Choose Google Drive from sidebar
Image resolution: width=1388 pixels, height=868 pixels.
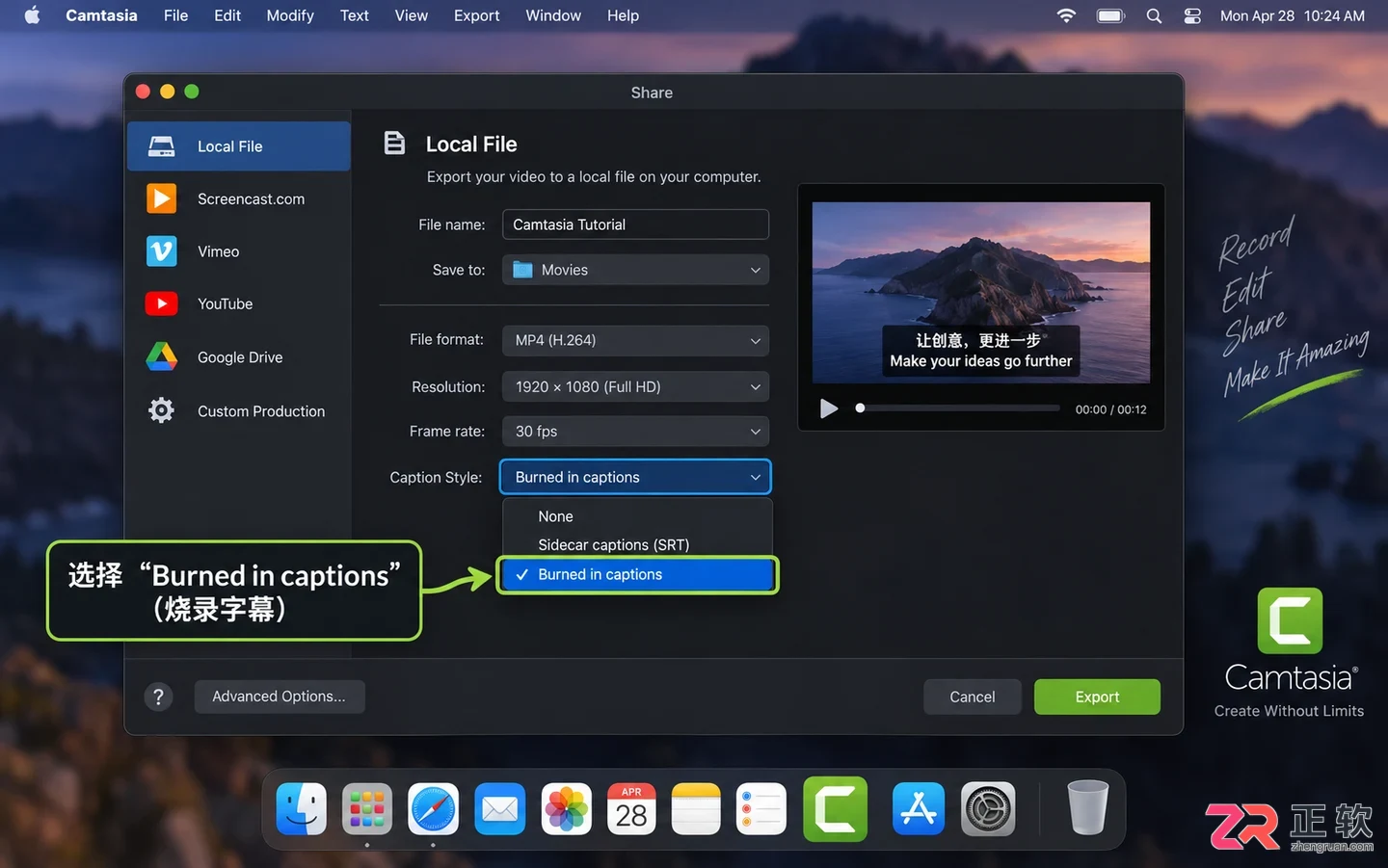tap(238, 357)
